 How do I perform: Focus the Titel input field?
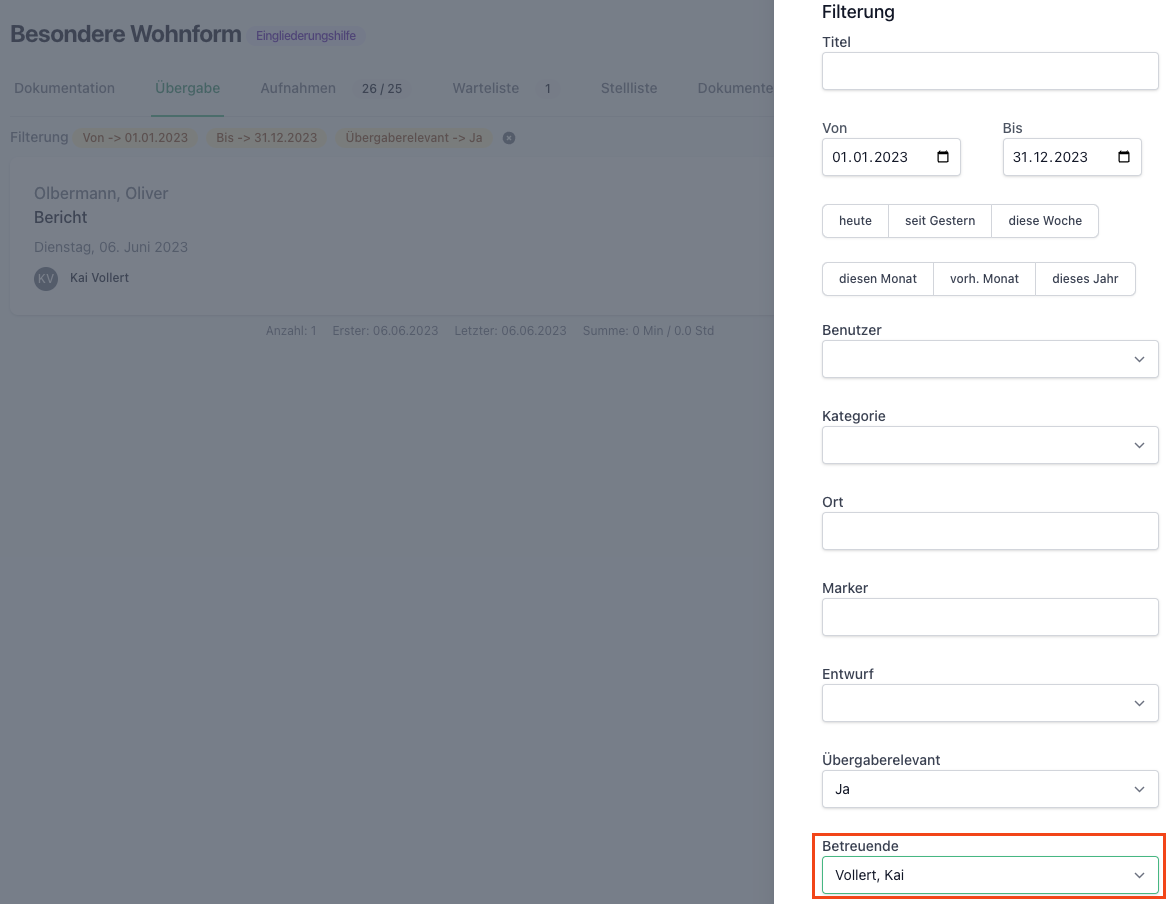click(990, 72)
